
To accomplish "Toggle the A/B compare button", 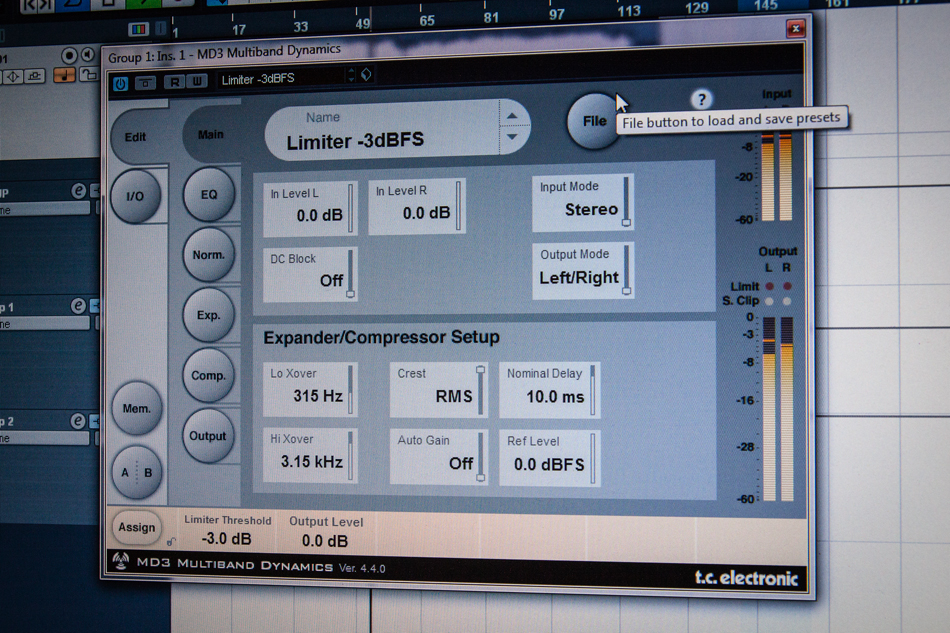I will click(x=136, y=472).
